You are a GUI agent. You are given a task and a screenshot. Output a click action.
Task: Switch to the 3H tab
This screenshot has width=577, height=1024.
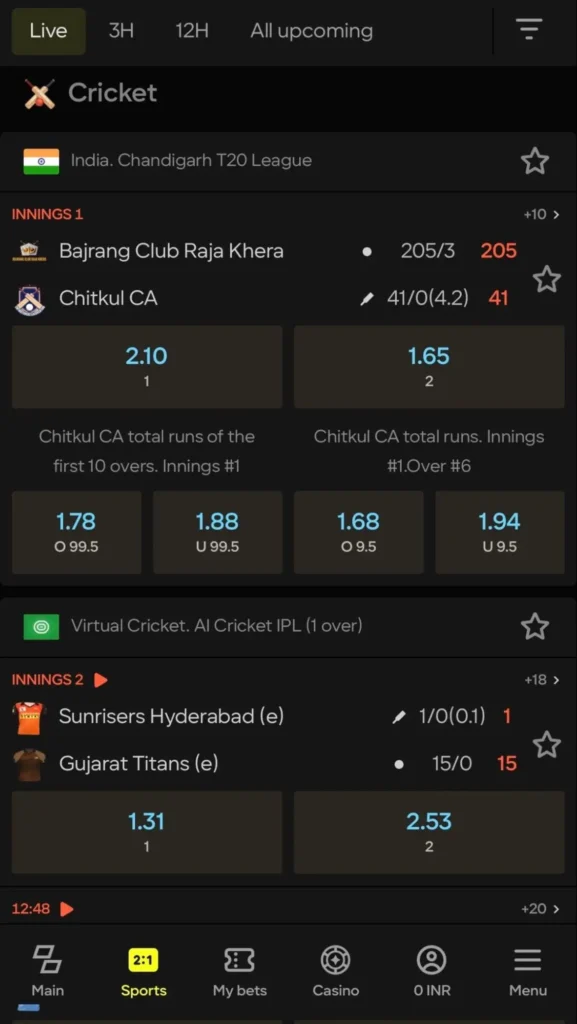(121, 31)
